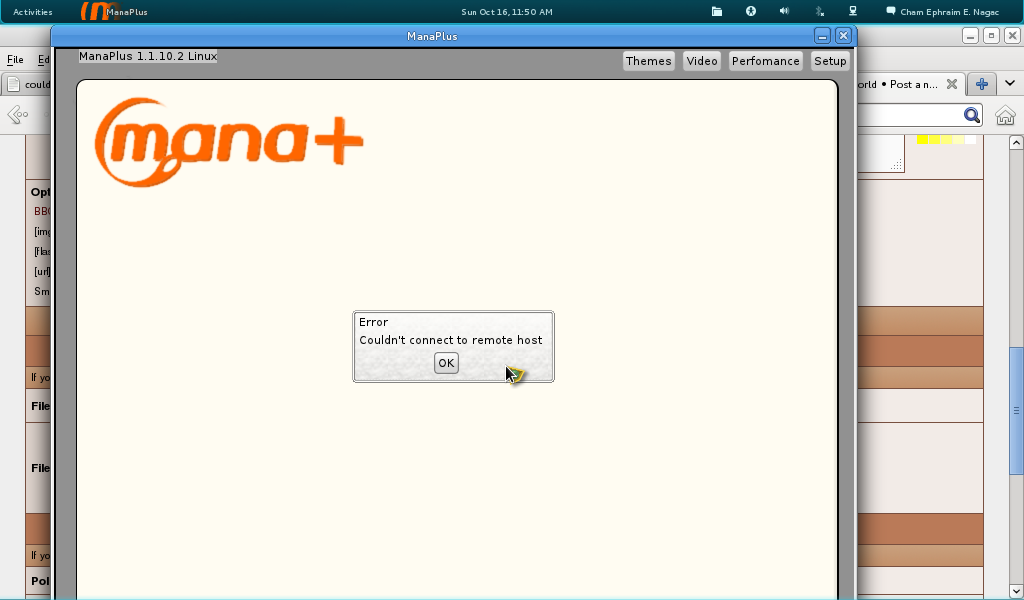Go to the browser home page icon

point(1005,116)
